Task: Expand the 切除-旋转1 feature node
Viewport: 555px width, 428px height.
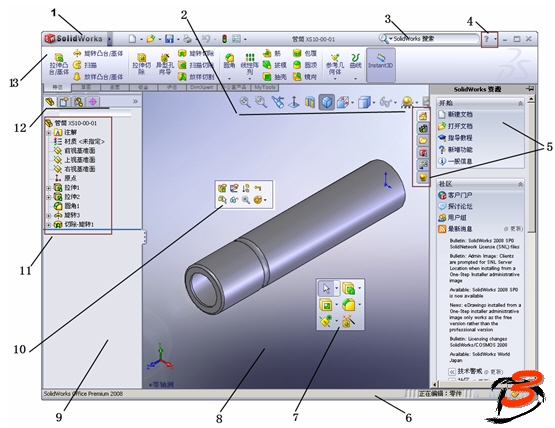Action: 49,224
